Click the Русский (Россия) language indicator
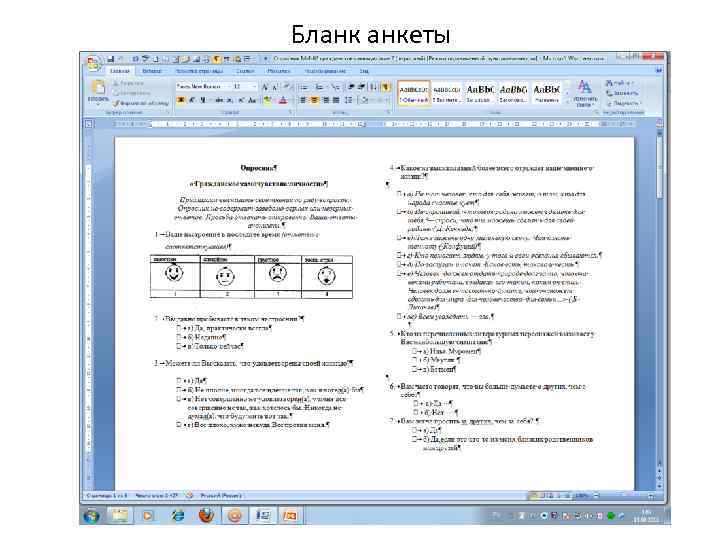Image resolution: width=720 pixels, height=540 pixels. pos(221,496)
